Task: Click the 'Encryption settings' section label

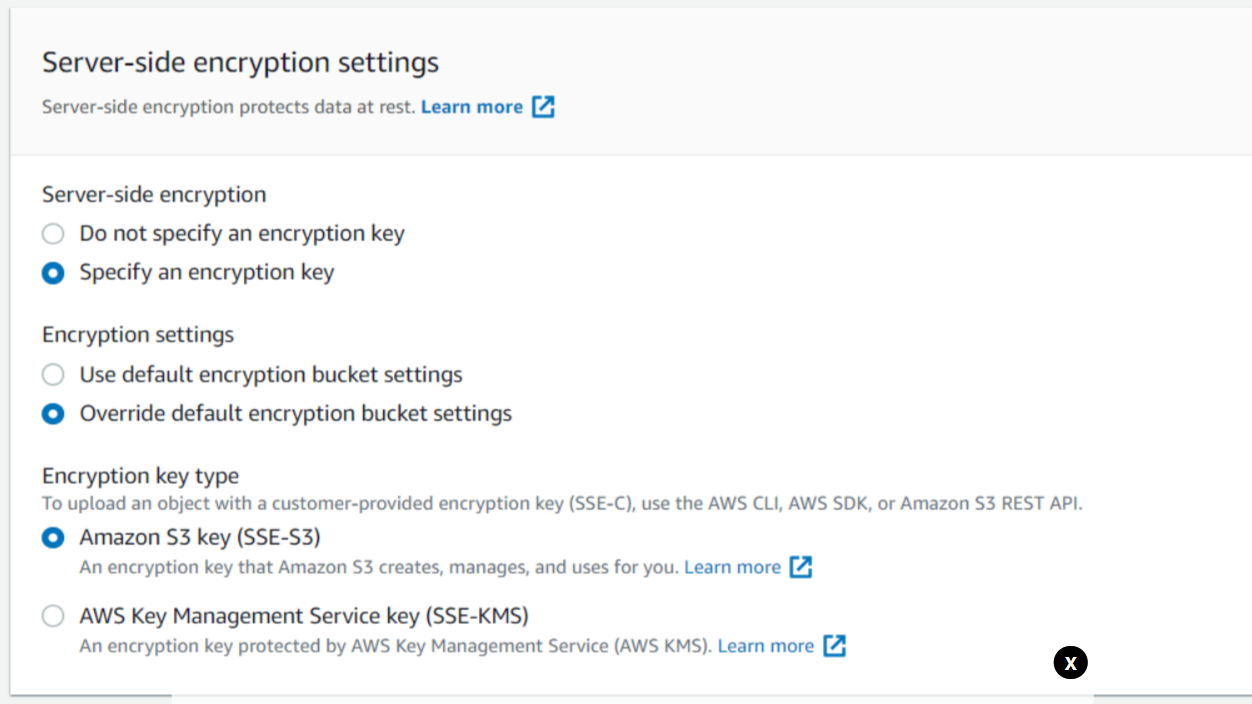Action: (x=138, y=334)
